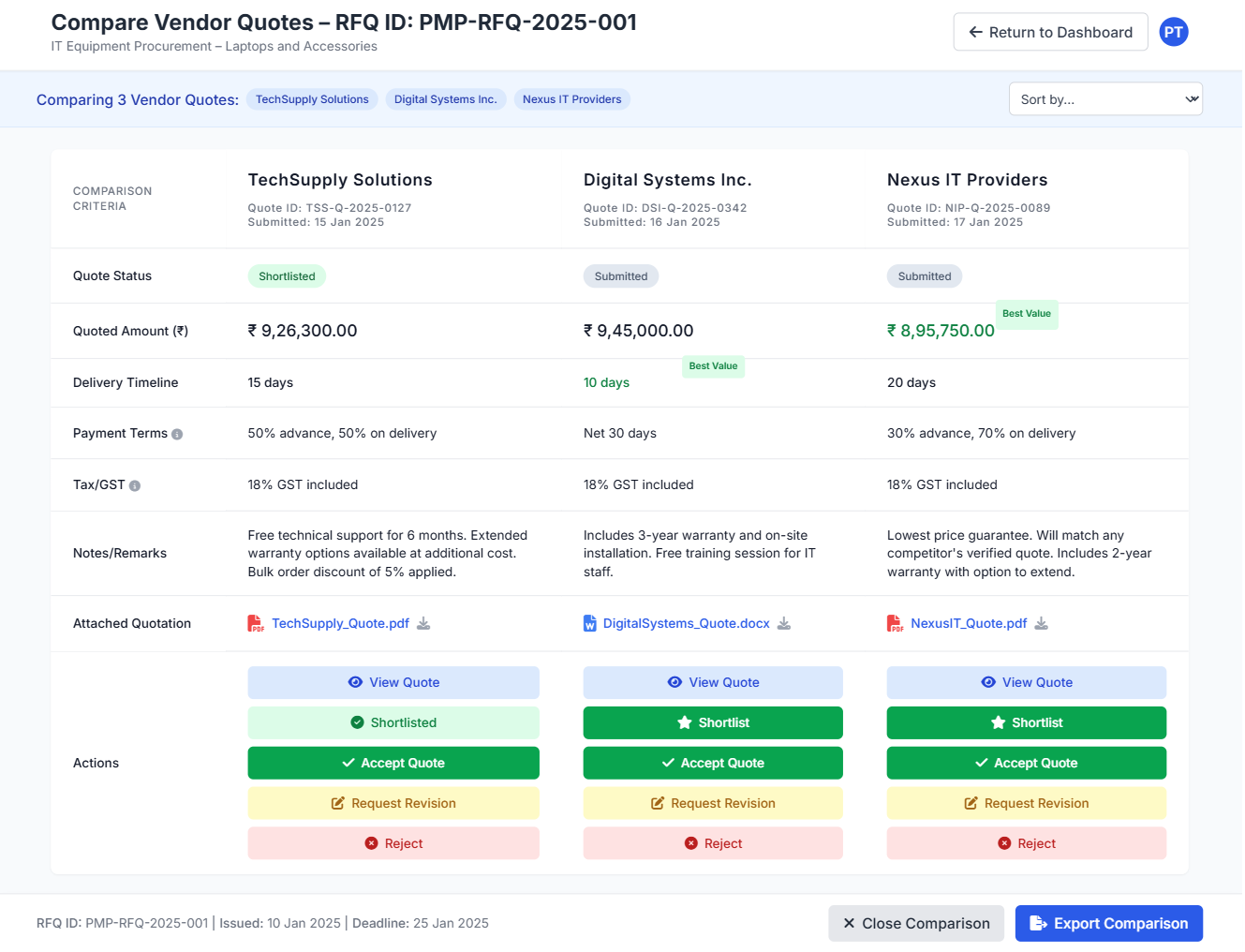Viewport: 1245px width, 952px height.
Task: View Quote for Nexus IT Providers
Action: coord(1027,683)
